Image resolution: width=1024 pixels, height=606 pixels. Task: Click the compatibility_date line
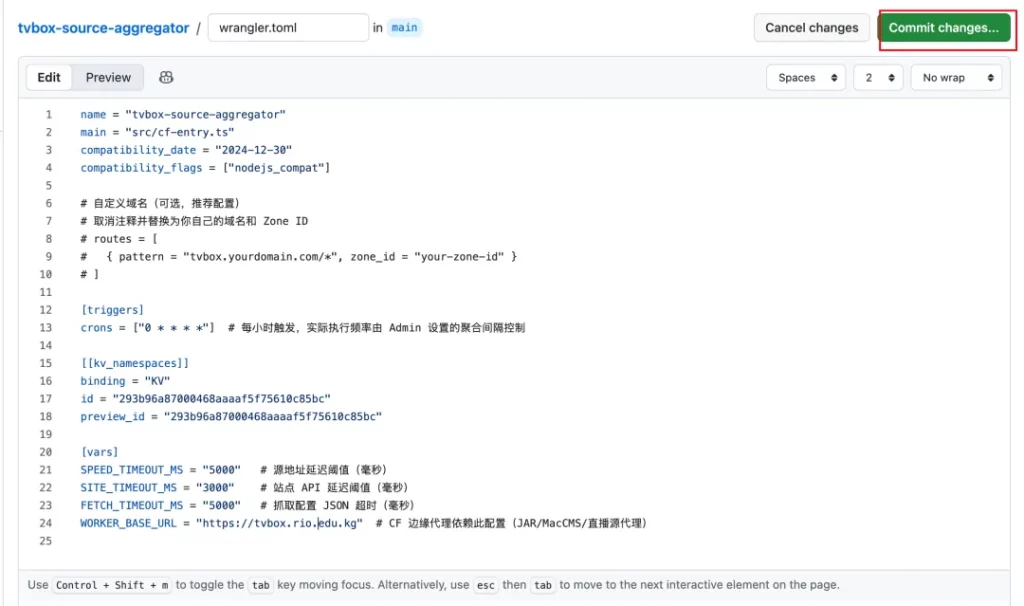186,150
